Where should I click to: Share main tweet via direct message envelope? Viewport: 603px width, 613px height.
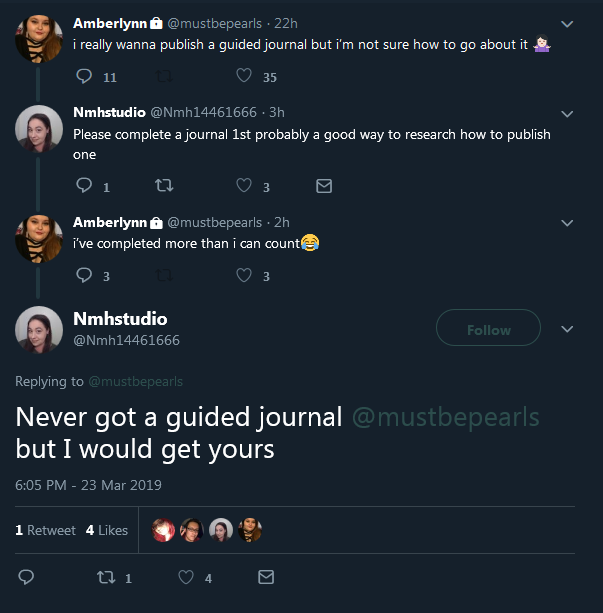pyautogui.click(x=266, y=577)
